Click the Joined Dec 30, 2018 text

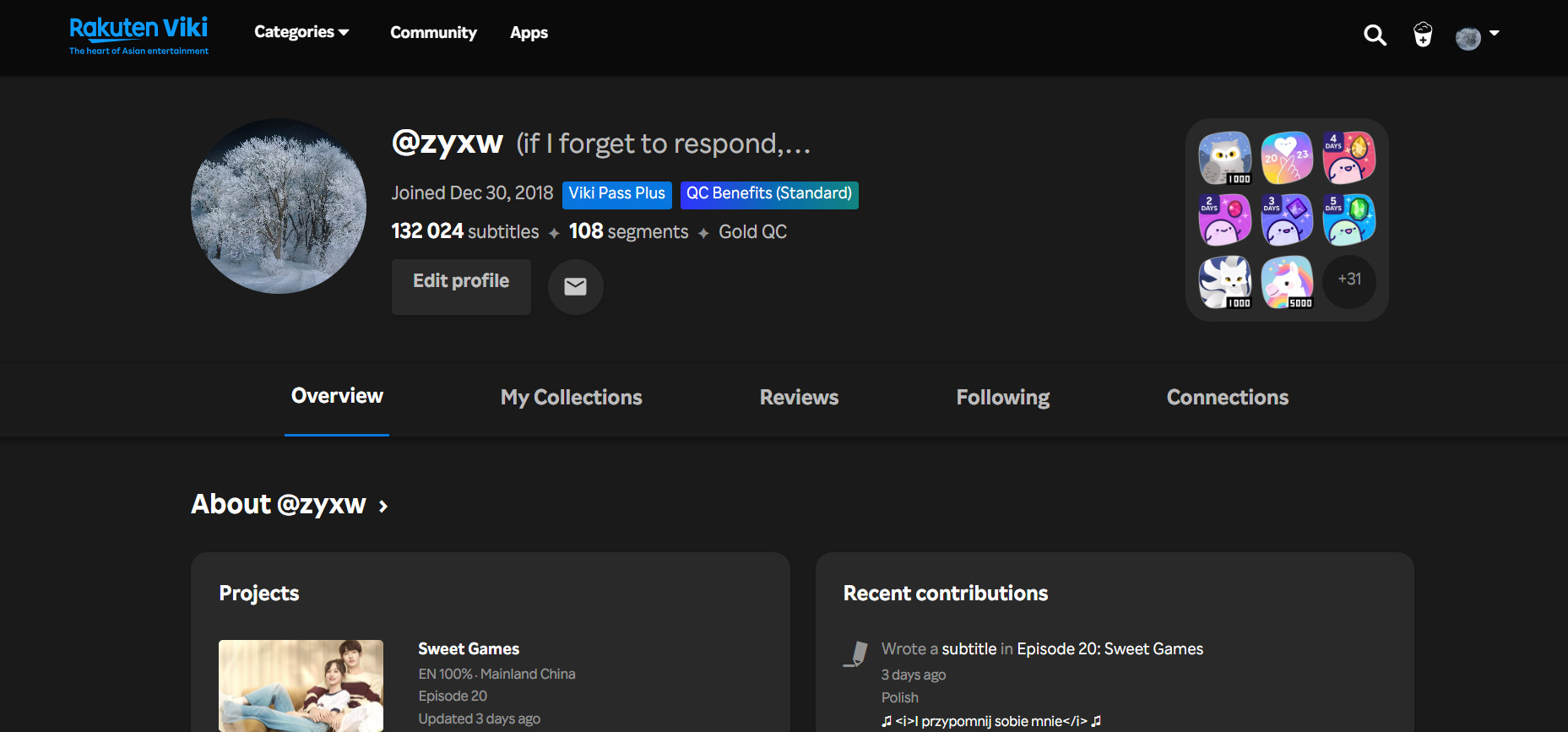pos(472,193)
